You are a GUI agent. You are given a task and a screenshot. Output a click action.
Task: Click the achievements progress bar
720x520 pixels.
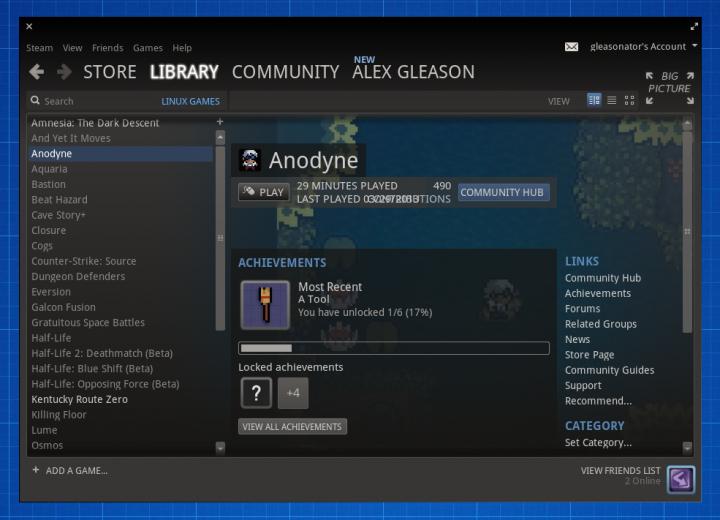[394, 348]
